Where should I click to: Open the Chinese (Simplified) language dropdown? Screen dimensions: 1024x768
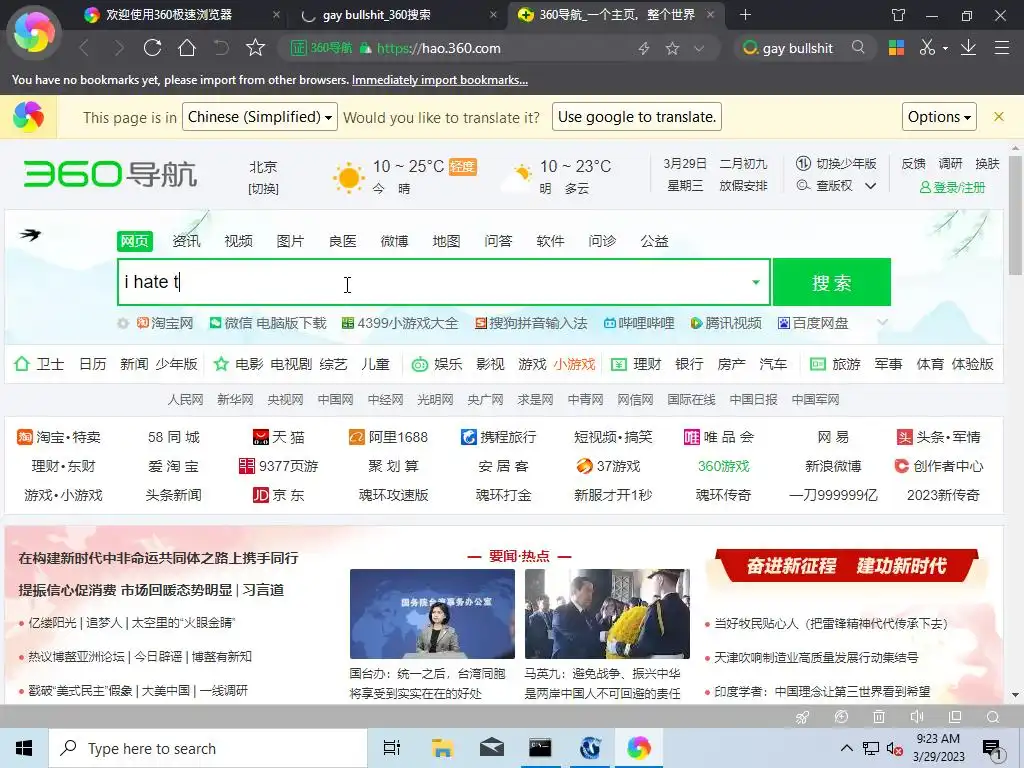tap(260, 117)
